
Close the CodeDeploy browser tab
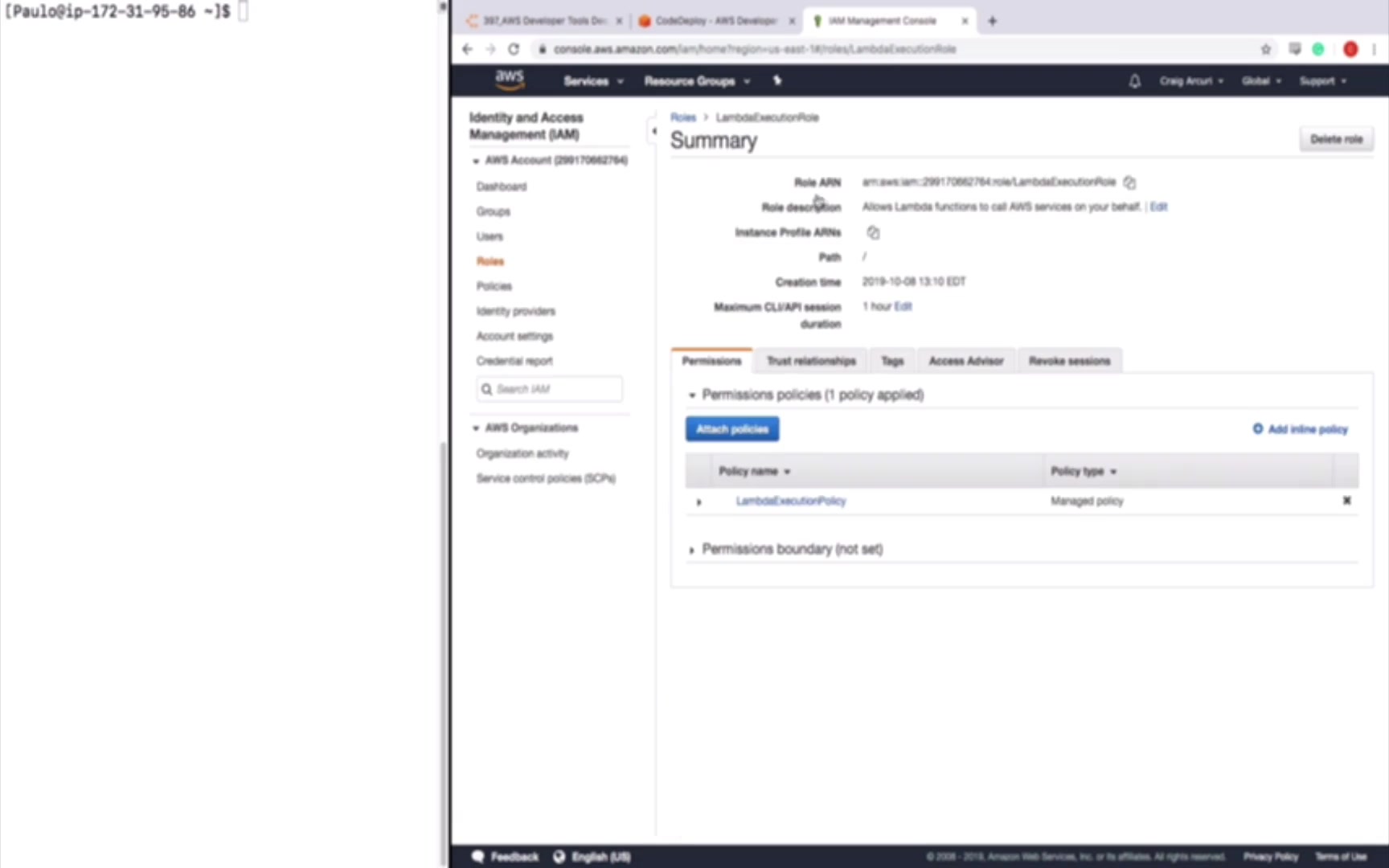(792, 21)
